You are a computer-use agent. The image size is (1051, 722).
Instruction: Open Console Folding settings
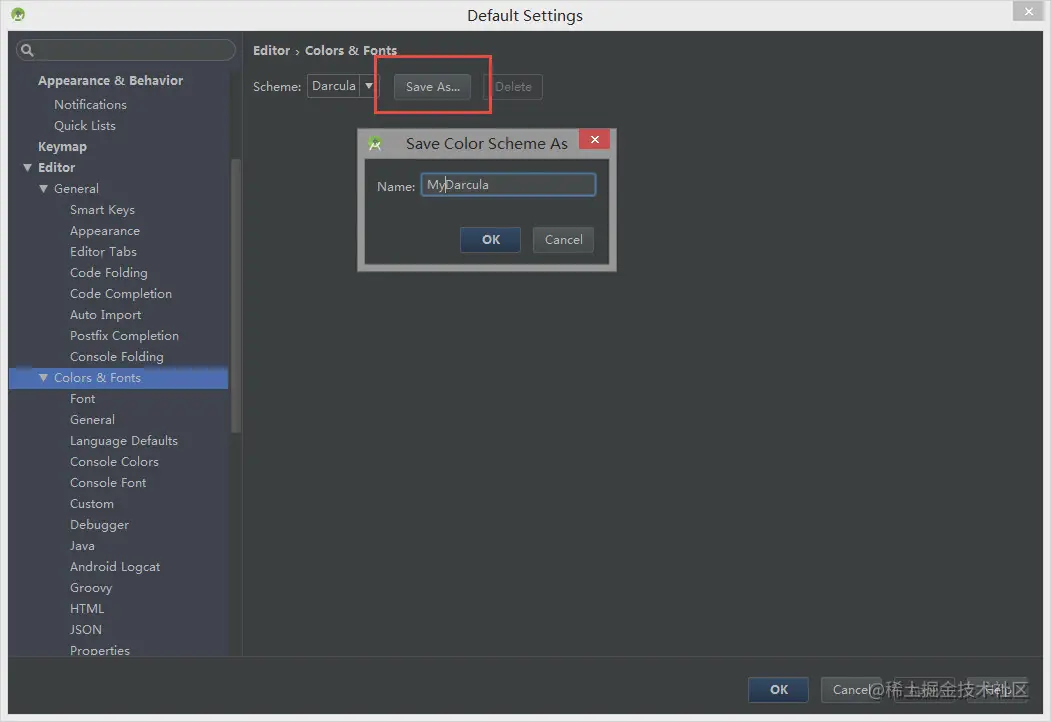[117, 357]
